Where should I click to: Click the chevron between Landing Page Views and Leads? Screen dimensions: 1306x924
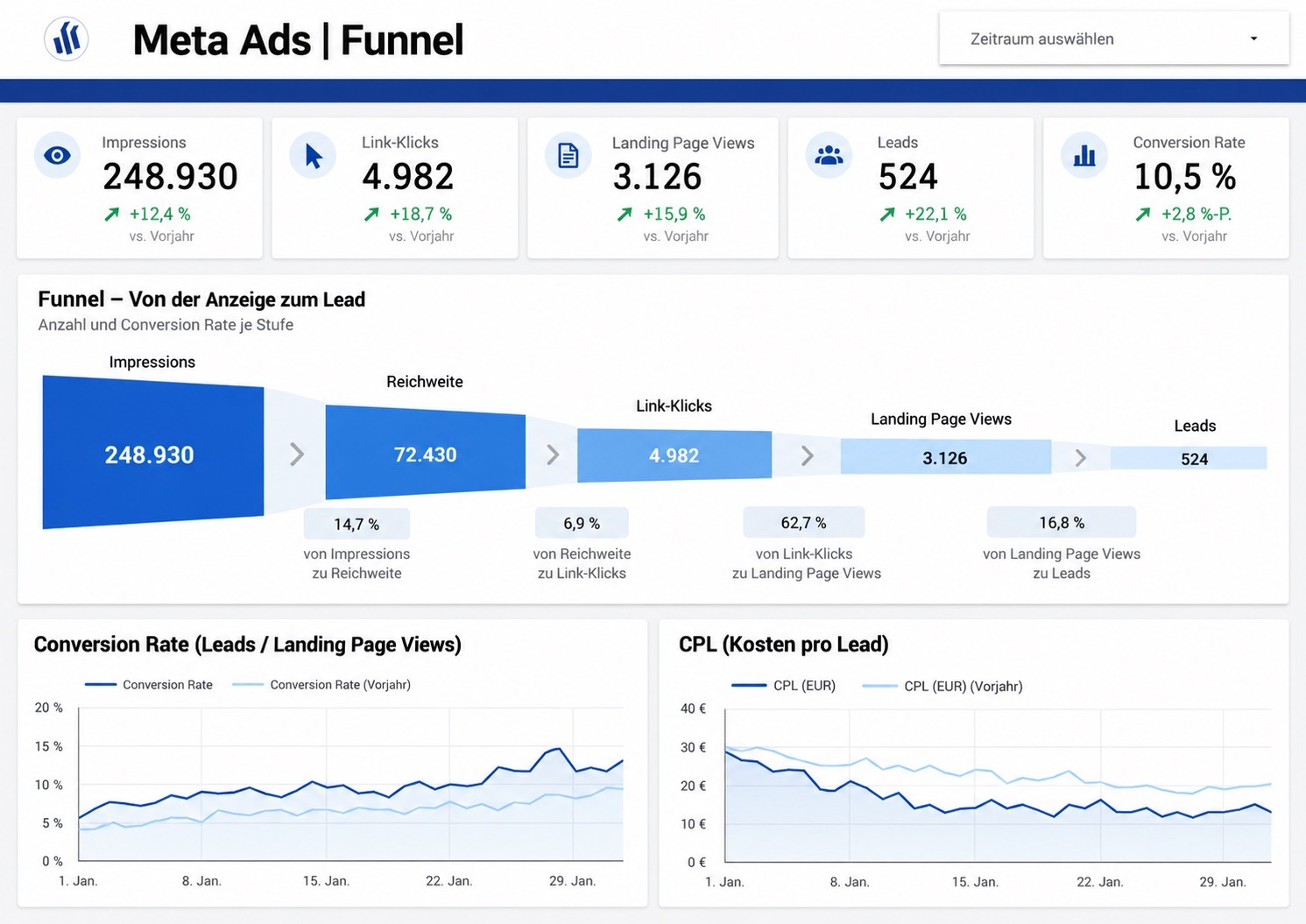click(x=1081, y=458)
